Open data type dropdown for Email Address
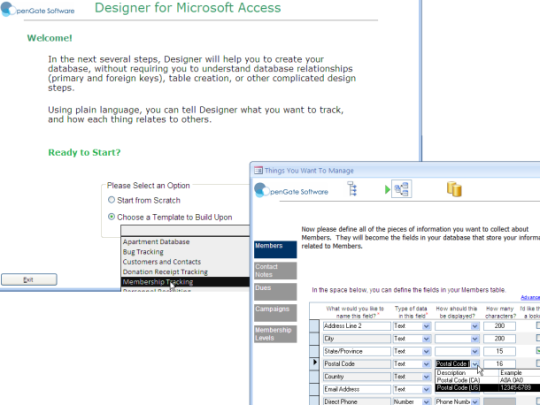Viewport: 540px width, 405px height. point(426,389)
